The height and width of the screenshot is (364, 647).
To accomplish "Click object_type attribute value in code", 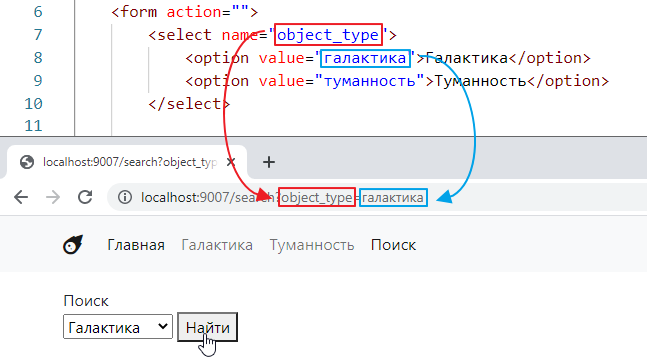I will point(328,35).
